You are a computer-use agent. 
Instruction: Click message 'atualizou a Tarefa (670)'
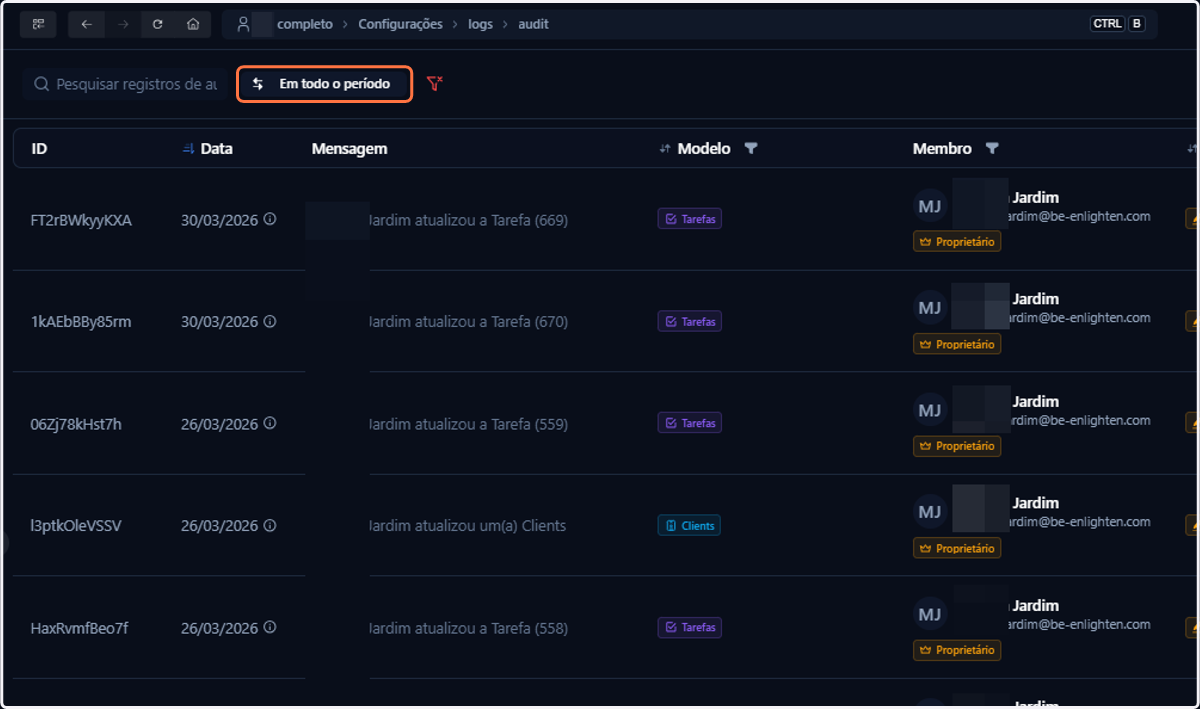[490, 322]
